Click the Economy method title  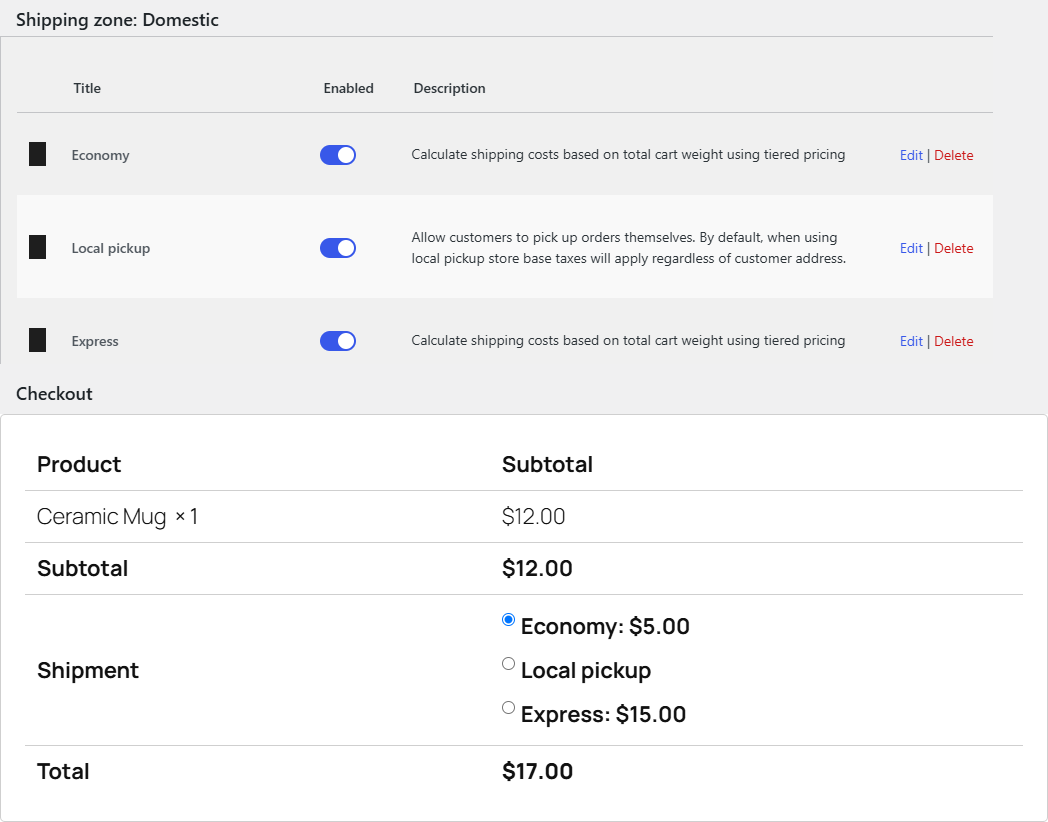tap(100, 155)
